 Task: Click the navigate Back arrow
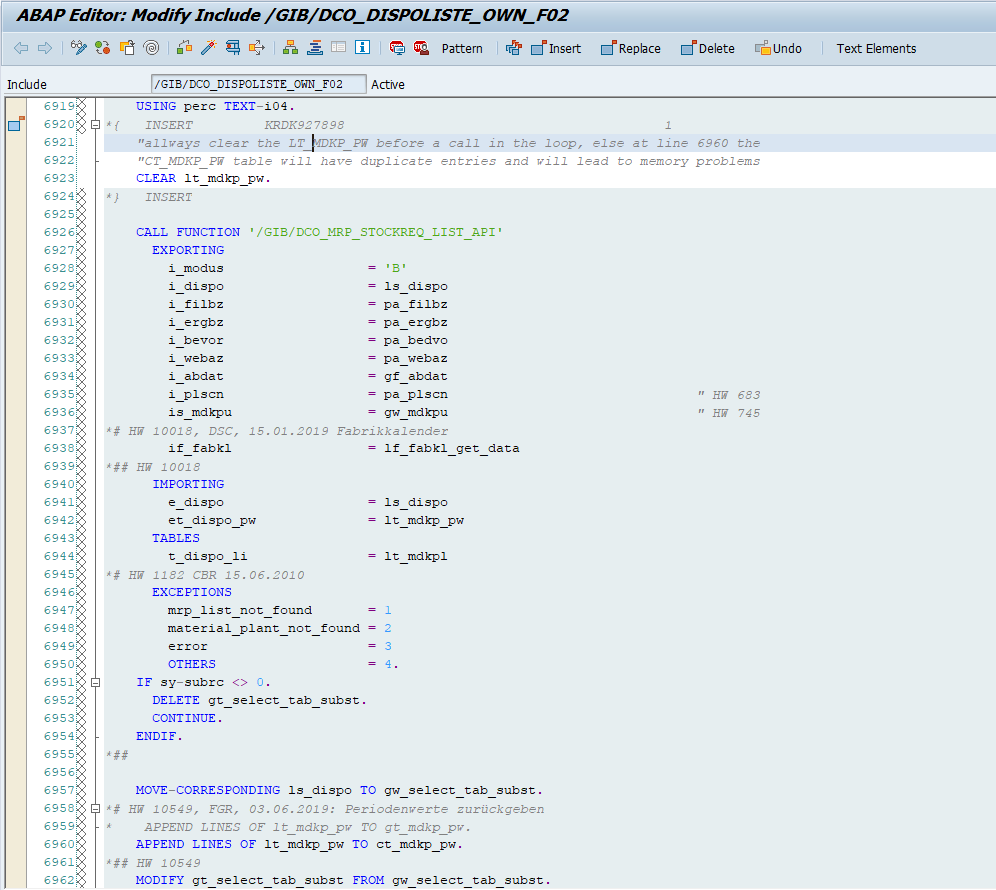click(21, 48)
